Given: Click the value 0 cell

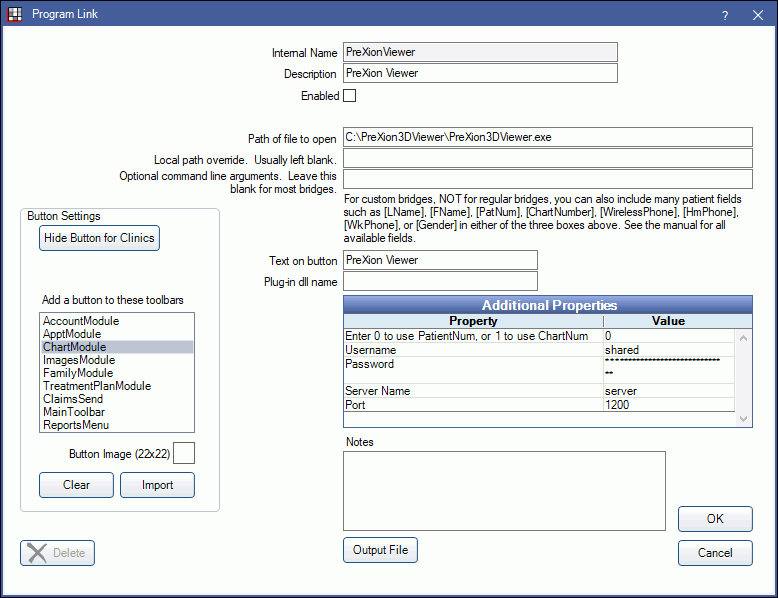Looking at the screenshot, I should coord(669,336).
